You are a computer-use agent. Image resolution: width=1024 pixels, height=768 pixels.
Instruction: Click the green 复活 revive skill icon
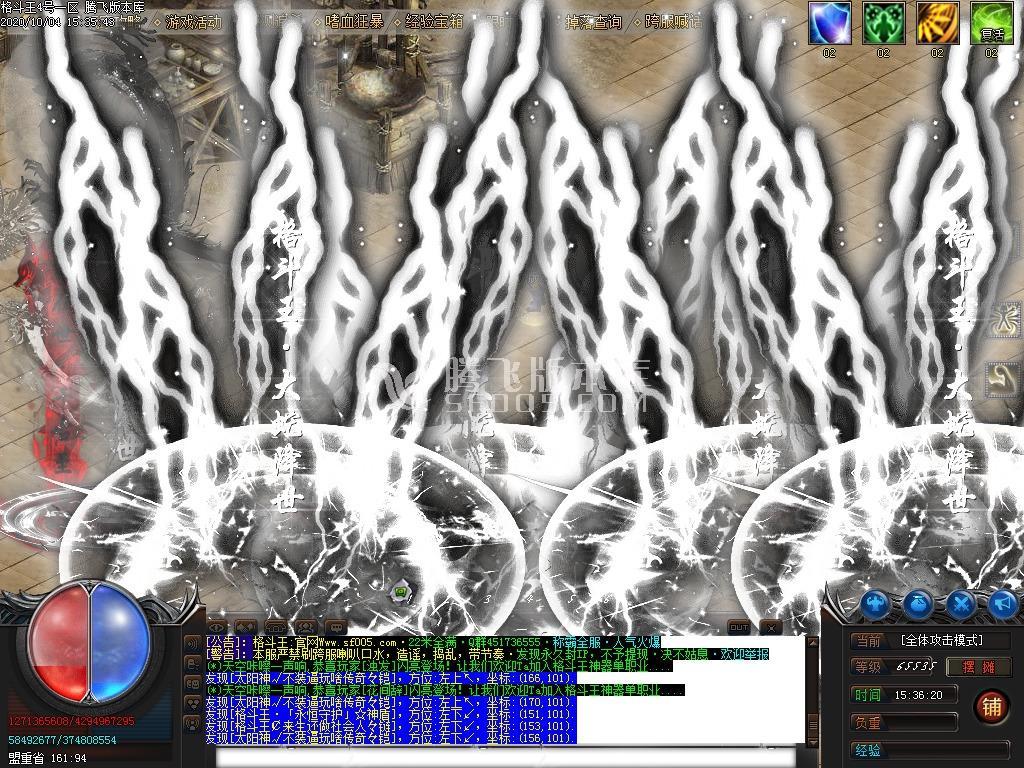click(x=991, y=23)
